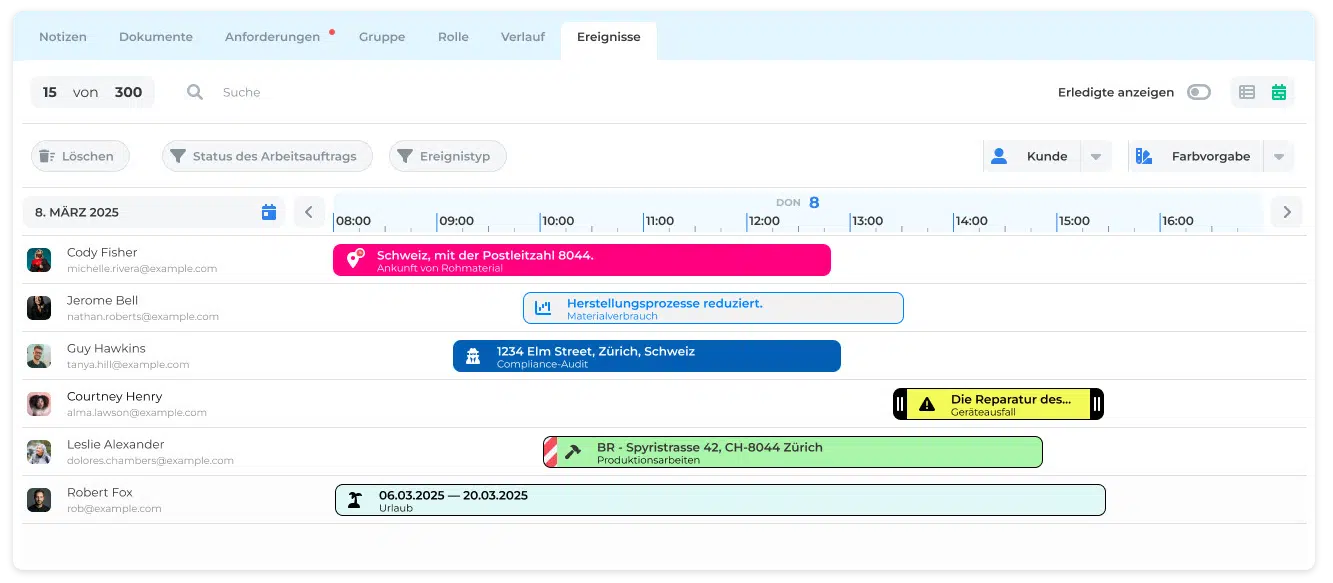Click Cody Fisher's avatar

[39, 260]
